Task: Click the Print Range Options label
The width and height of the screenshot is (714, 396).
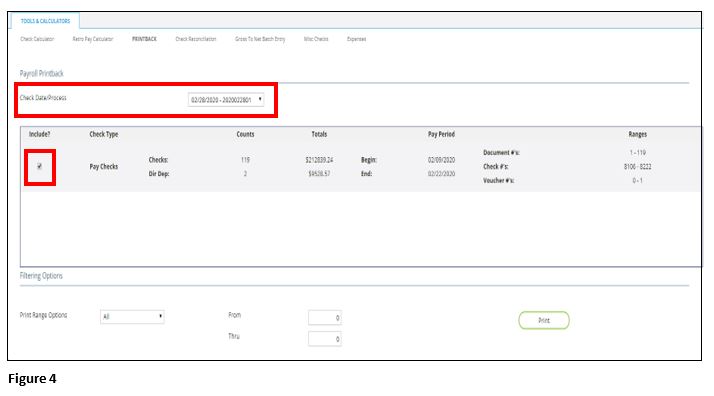Action: click(43, 315)
